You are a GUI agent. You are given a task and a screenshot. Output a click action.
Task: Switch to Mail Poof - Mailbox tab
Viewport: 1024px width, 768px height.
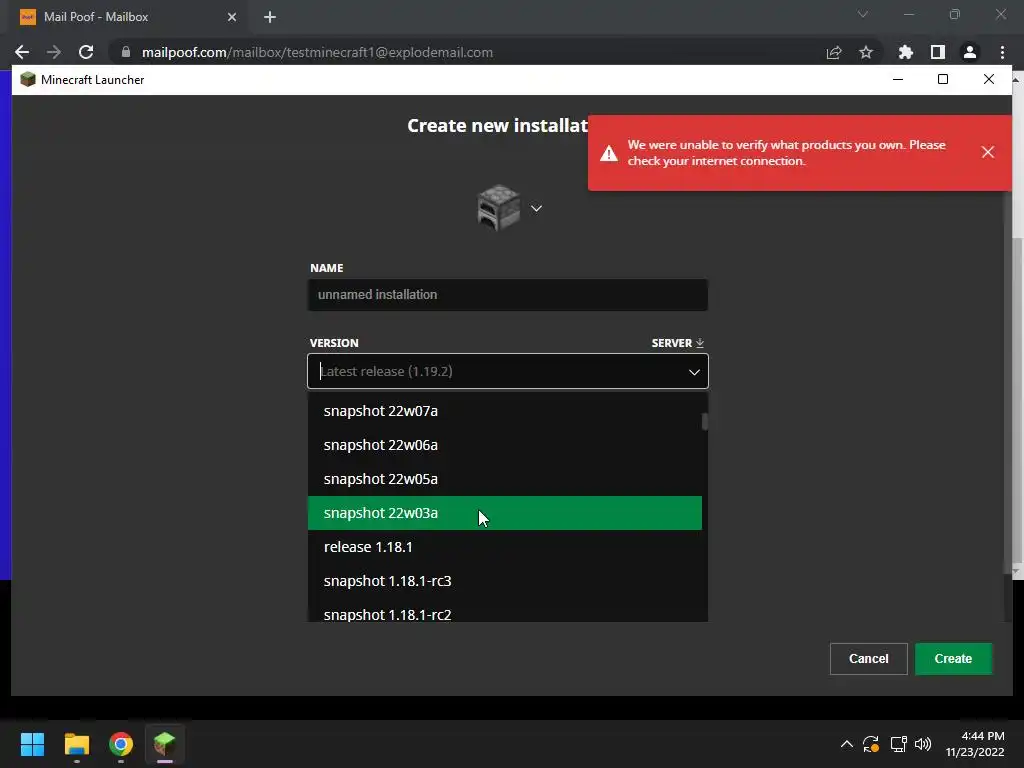[x=127, y=17]
